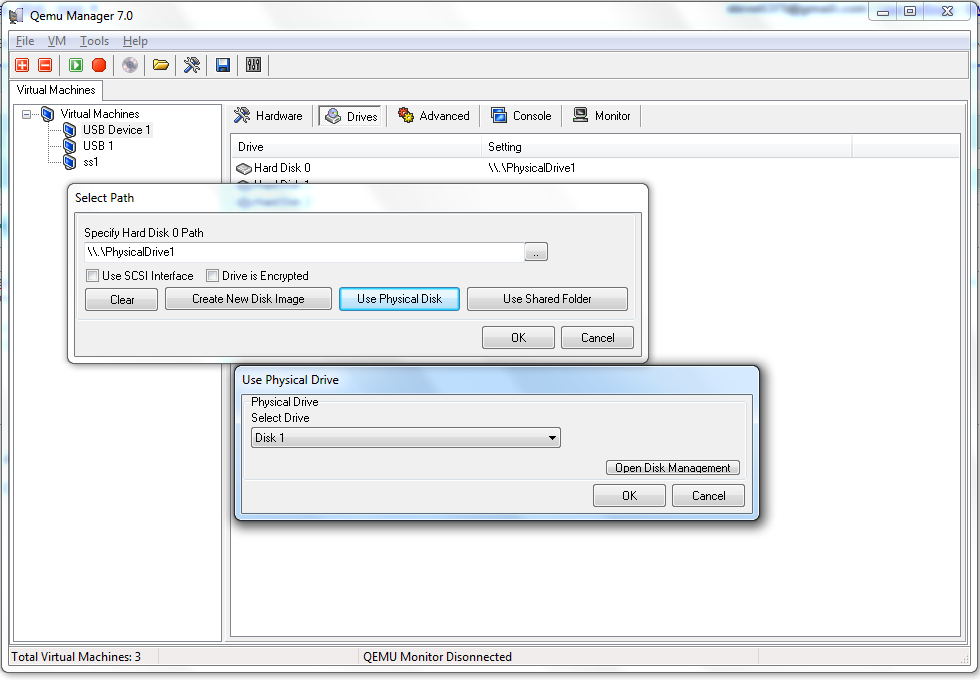Open the Help menu
This screenshot has width=980, height=680.
click(135, 41)
